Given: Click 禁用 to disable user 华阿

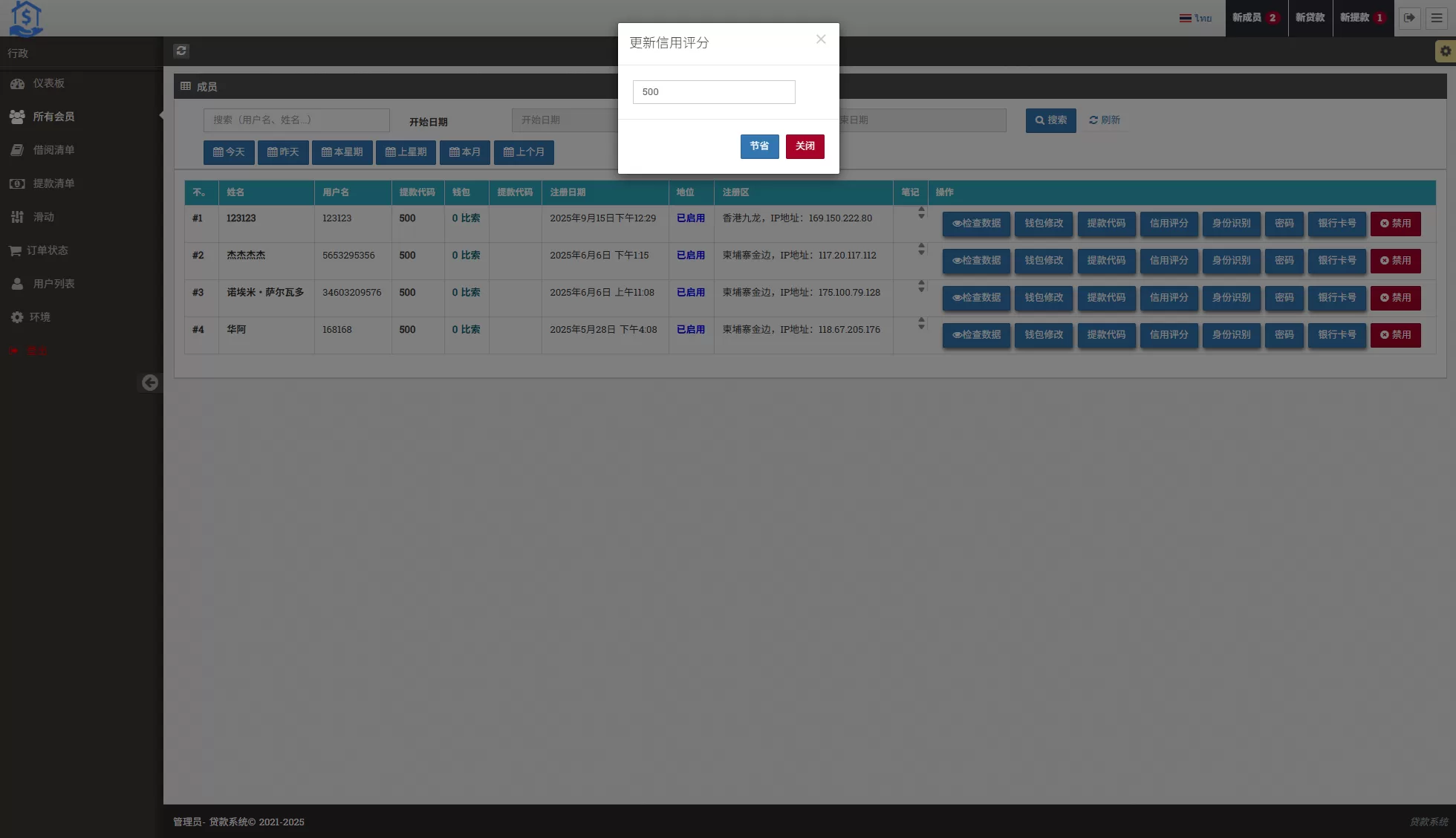Looking at the screenshot, I should point(1395,335).
